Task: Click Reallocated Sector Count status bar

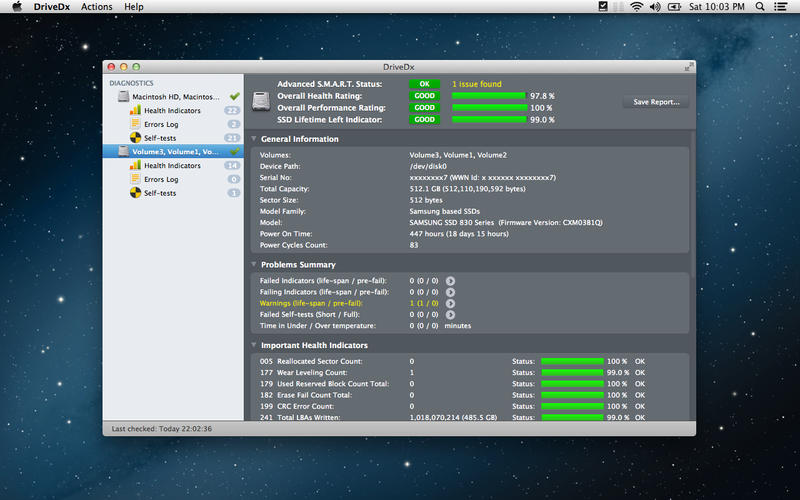Action: click(572, 361)
